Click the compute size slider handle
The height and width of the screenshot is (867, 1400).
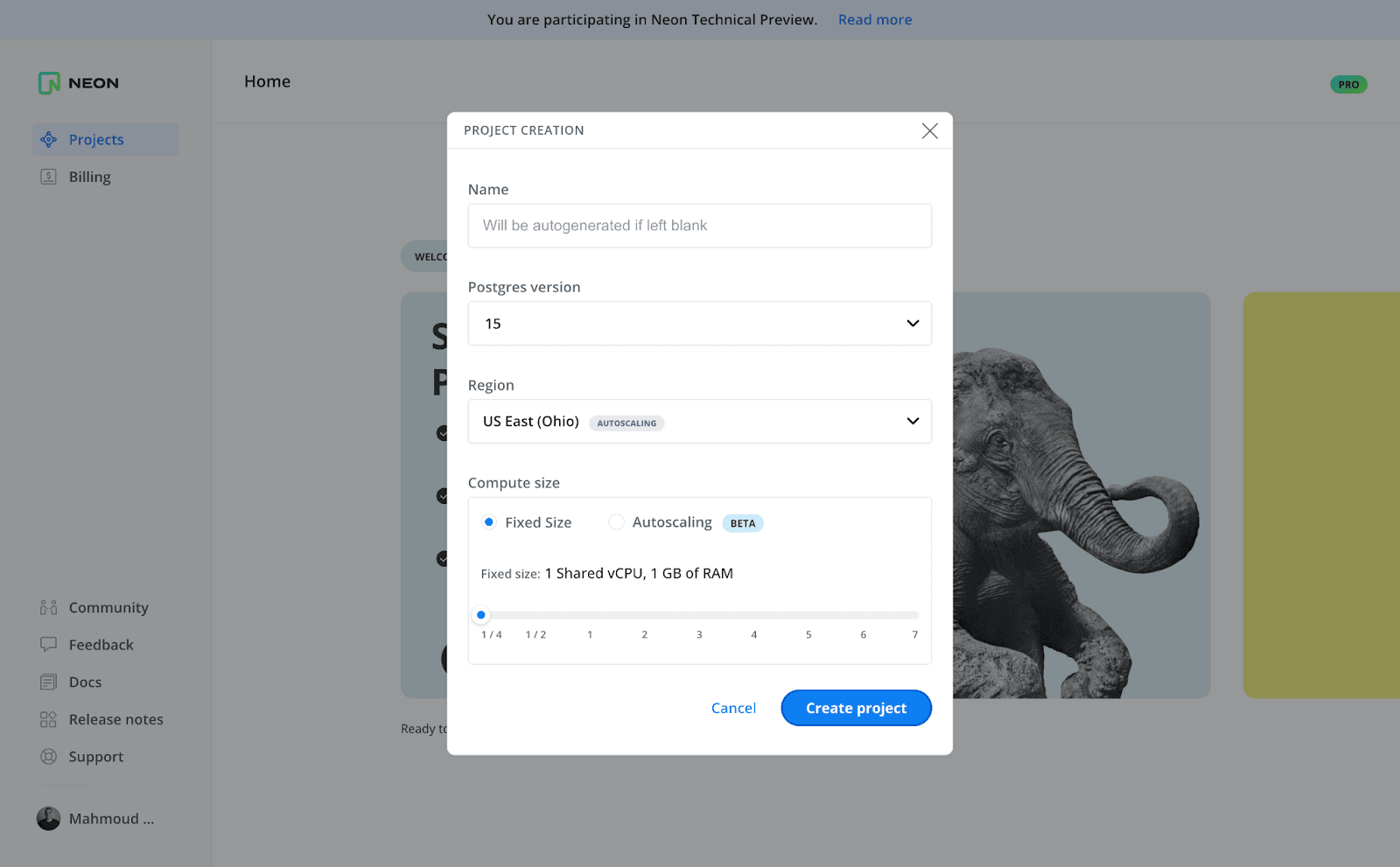pyautogui.click(x=481, y=615)
